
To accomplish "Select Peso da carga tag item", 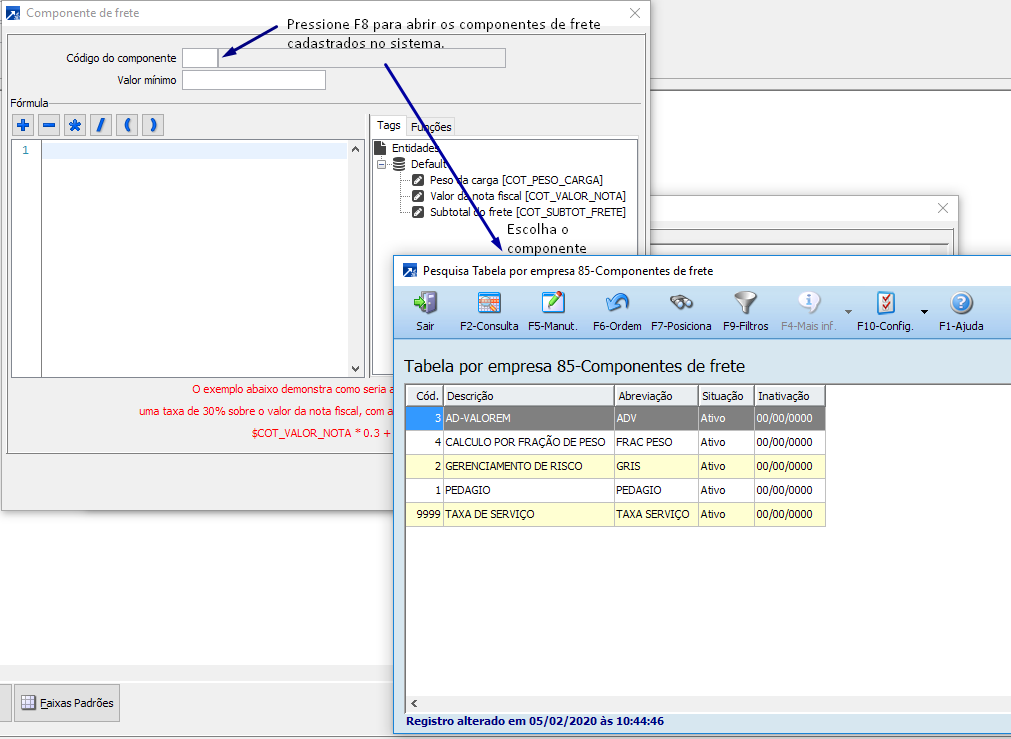I will (x=515, y=180).
